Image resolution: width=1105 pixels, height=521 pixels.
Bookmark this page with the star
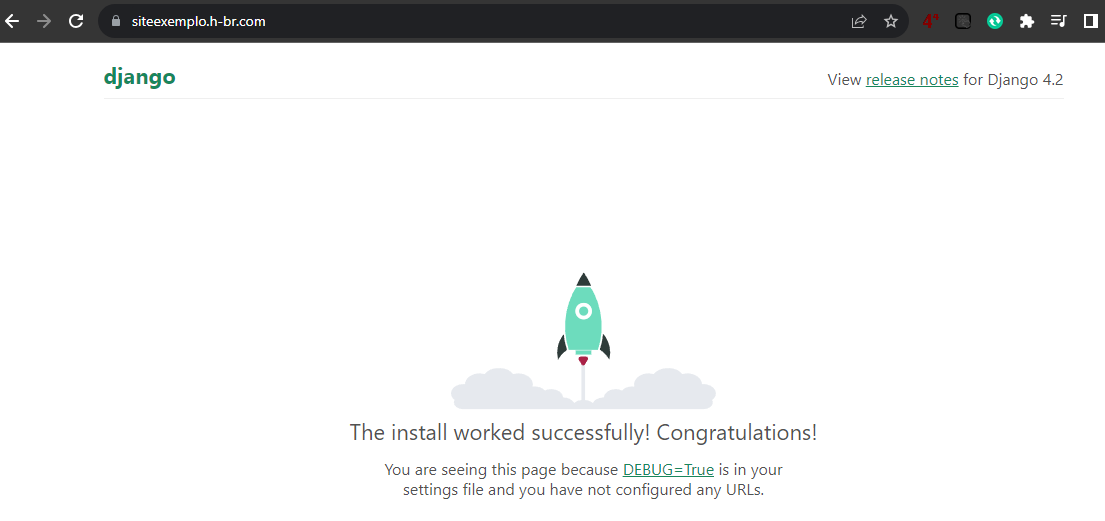point(890,21)
